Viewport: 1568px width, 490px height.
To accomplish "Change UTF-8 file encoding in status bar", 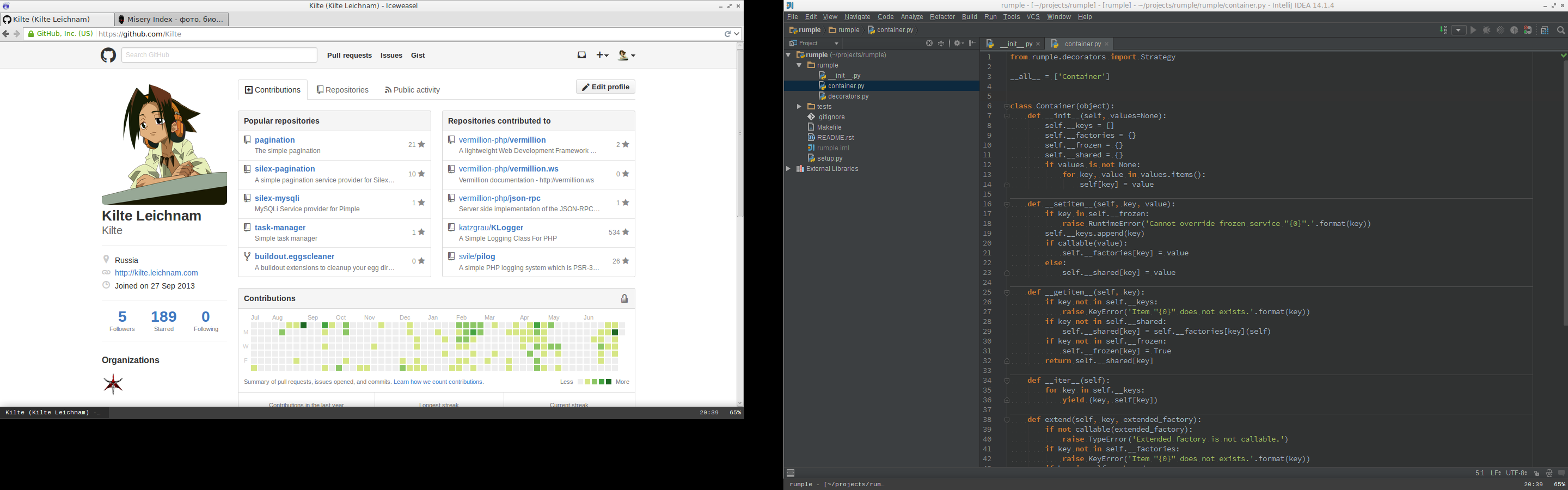I will [1516, 473].
